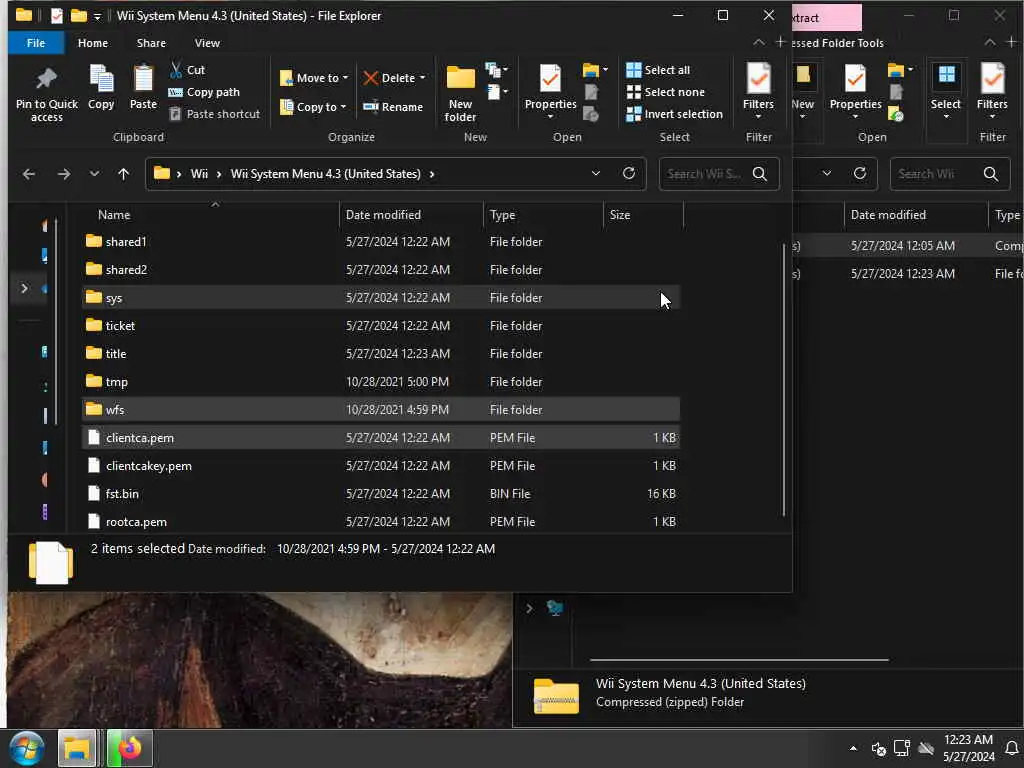Click File Explorer taskbar icon
This screenshot has width=1024, height=768.
click(x=77, y=748)
